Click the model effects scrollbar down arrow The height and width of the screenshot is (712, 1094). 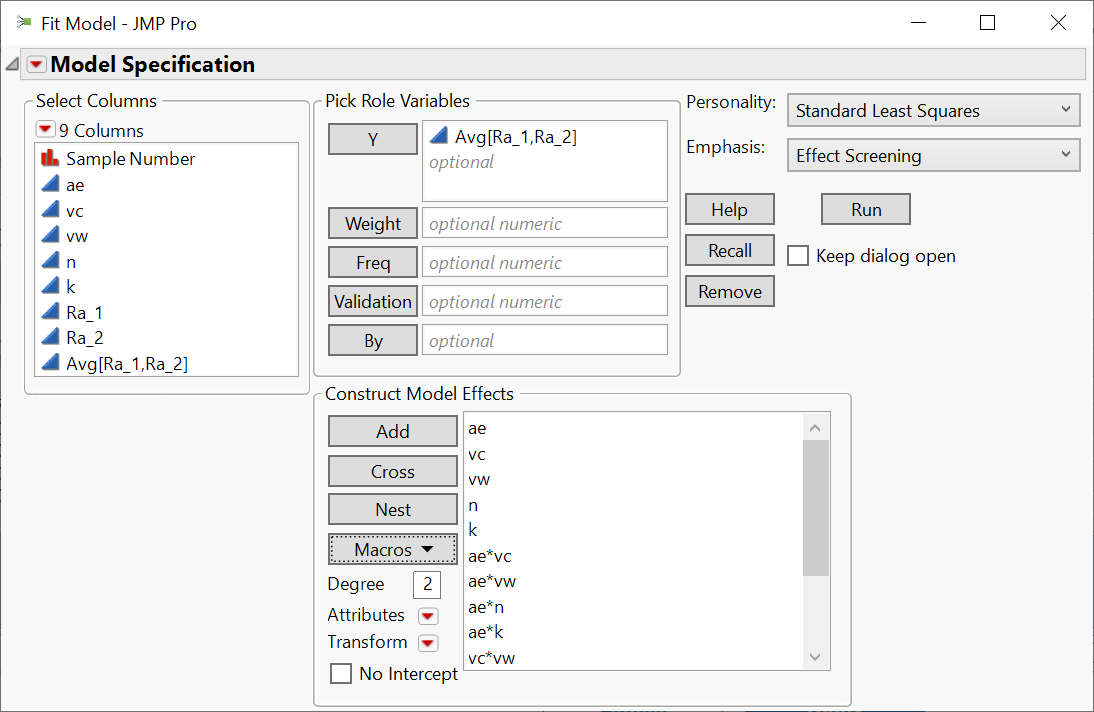816,657
